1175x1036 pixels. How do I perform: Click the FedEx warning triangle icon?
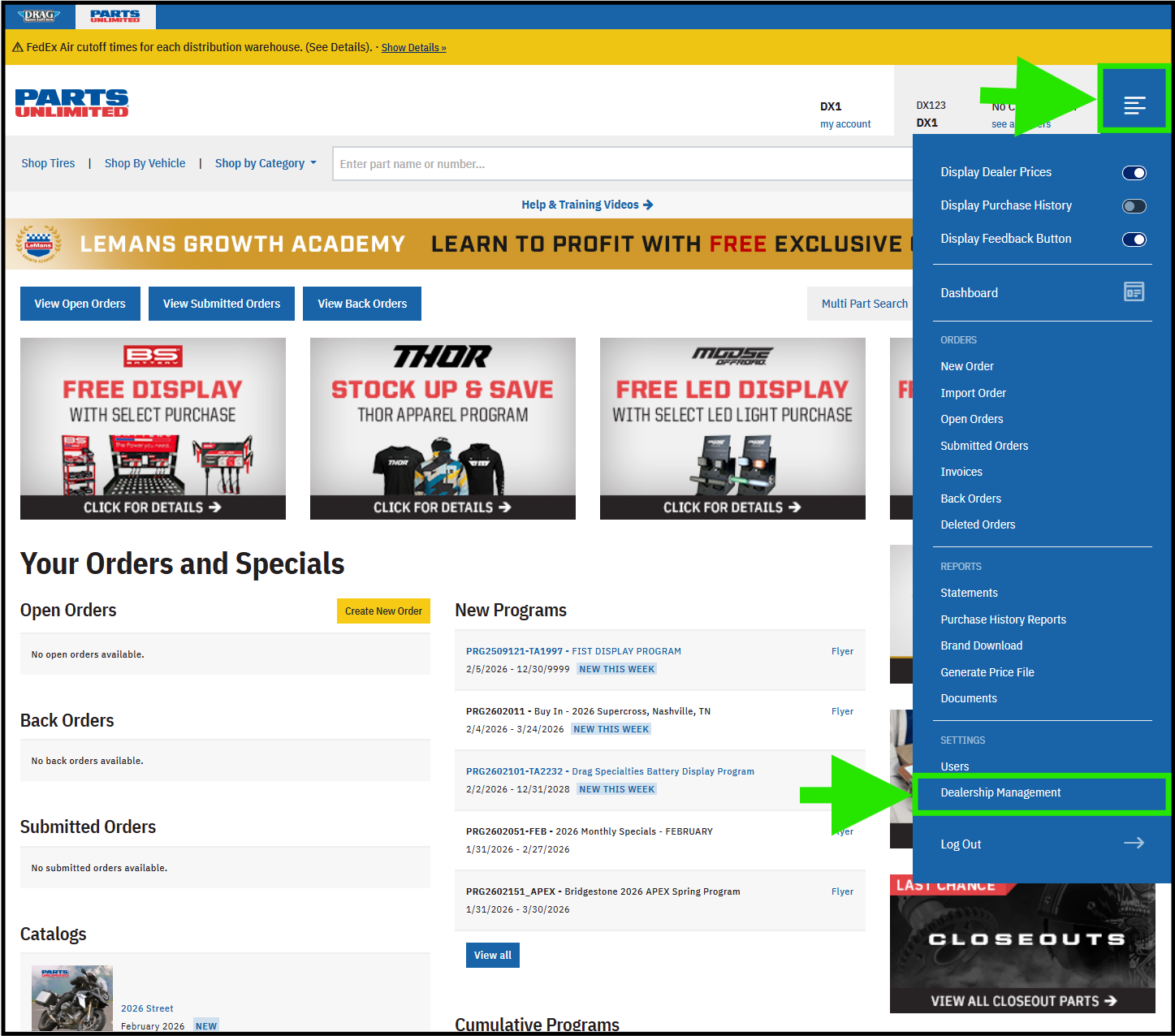tap(17, 47)
